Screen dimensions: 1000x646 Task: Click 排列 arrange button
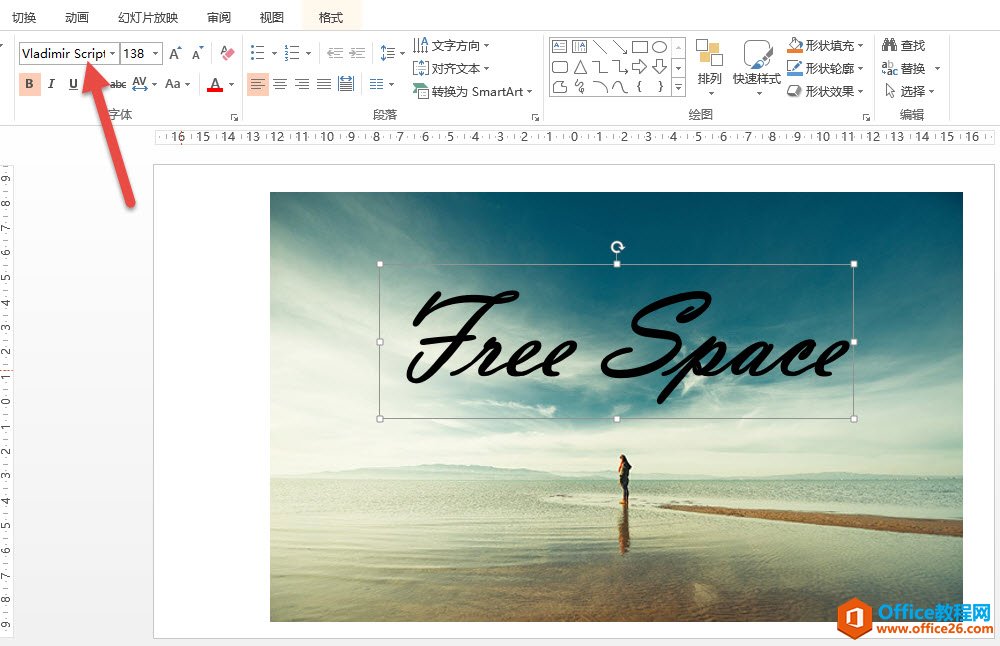point(709,68)
